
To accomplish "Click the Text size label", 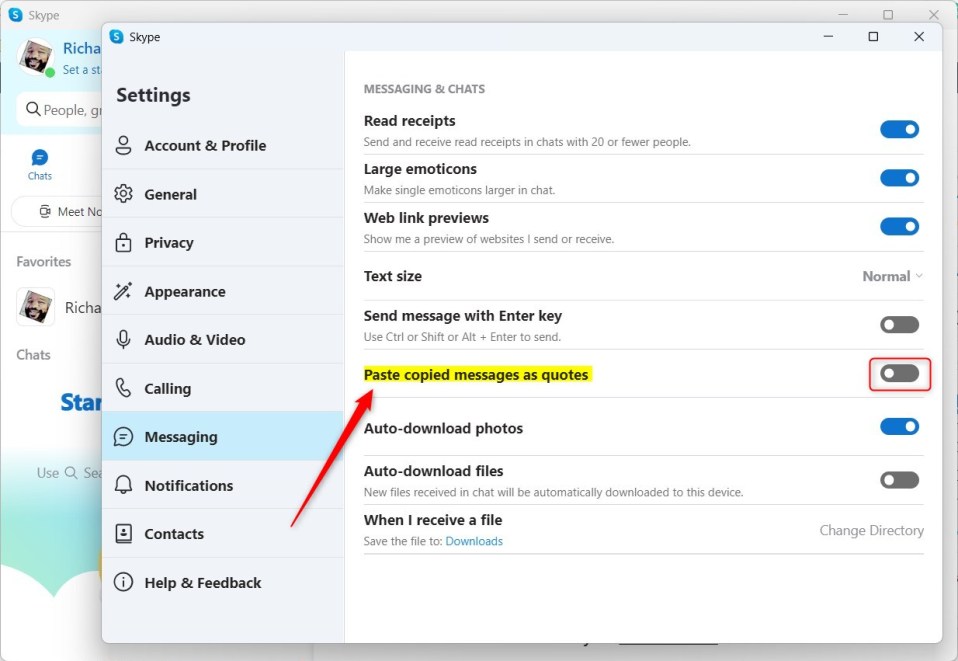I will point(393,276).
